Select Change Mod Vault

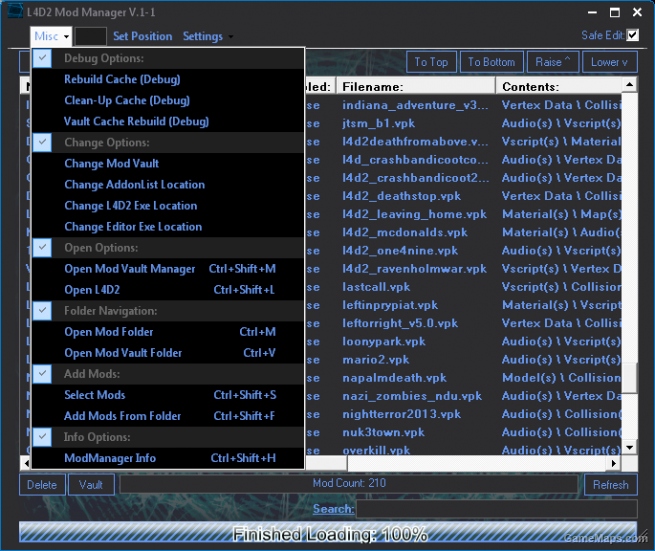pos(168,163)
